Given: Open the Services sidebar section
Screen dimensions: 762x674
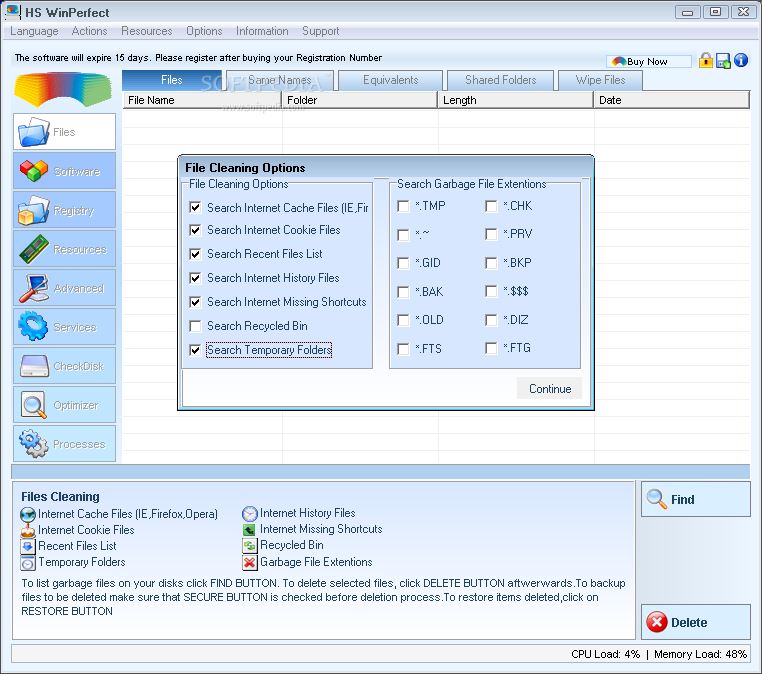Looking at the screenshot, I should tap(64, 327).
